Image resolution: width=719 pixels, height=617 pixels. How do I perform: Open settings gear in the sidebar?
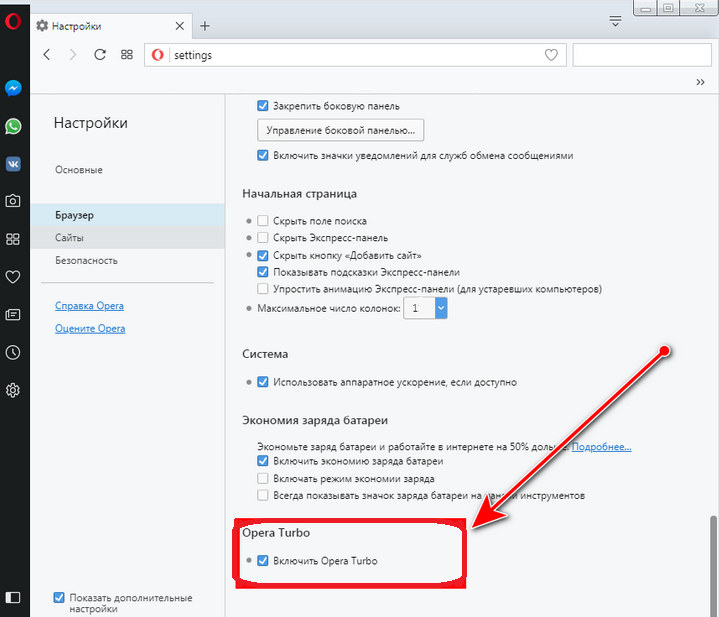[x=13, y=390]
